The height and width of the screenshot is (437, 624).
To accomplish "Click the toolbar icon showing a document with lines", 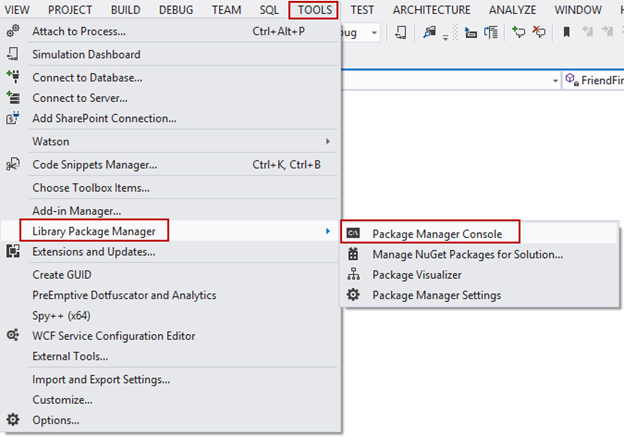I will [x=491, y=32].
